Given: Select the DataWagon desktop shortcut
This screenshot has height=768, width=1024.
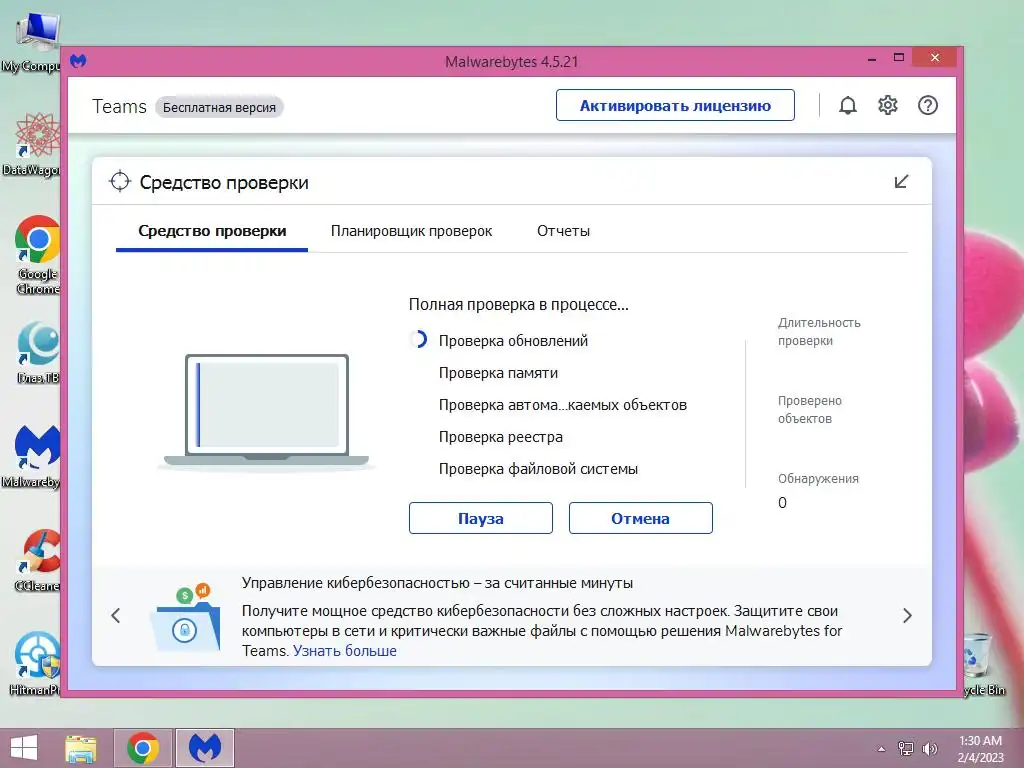Looking at the screenshot, I should tap(30, 144).
